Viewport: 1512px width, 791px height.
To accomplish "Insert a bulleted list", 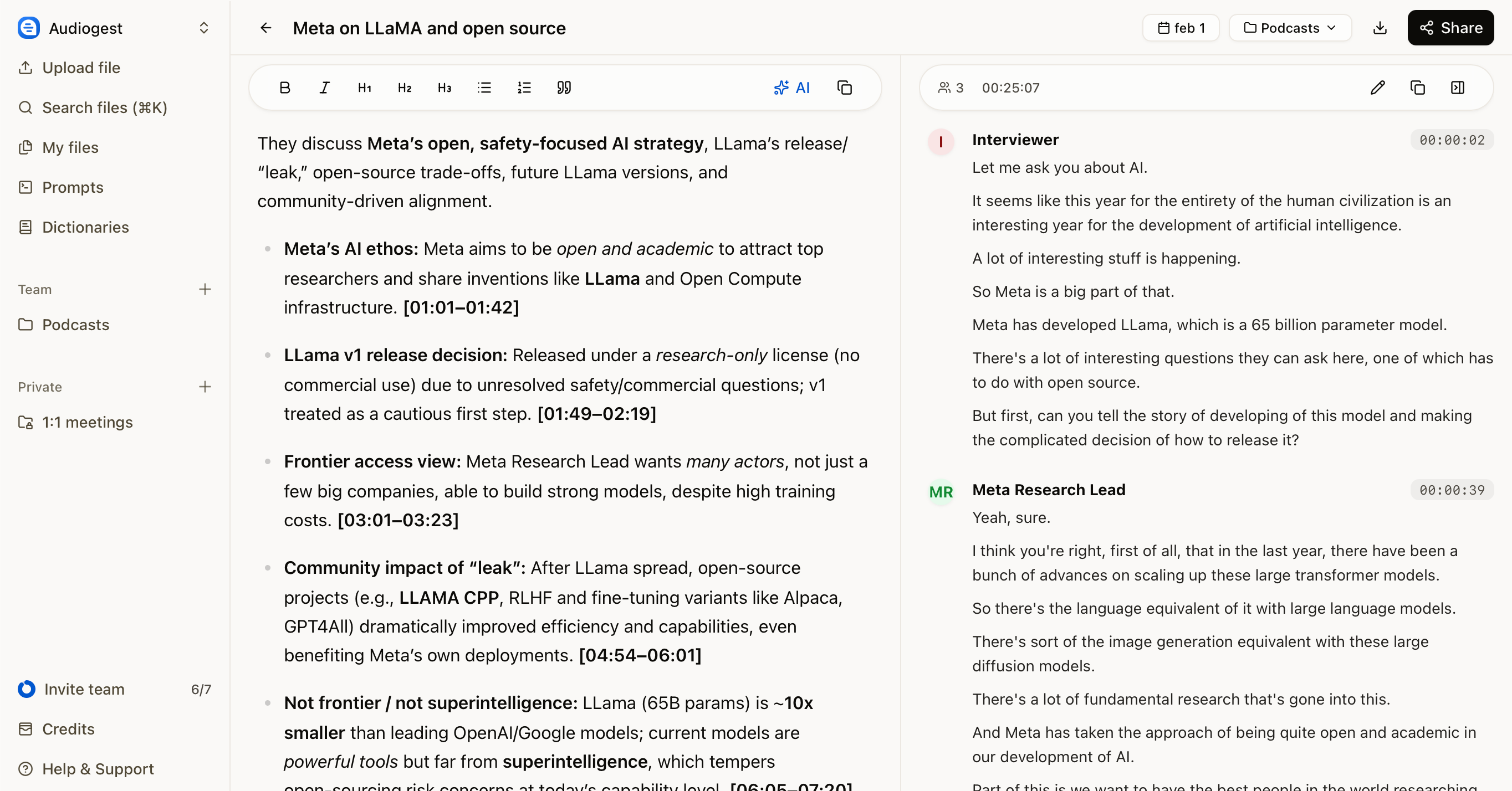I will point(484,88).
